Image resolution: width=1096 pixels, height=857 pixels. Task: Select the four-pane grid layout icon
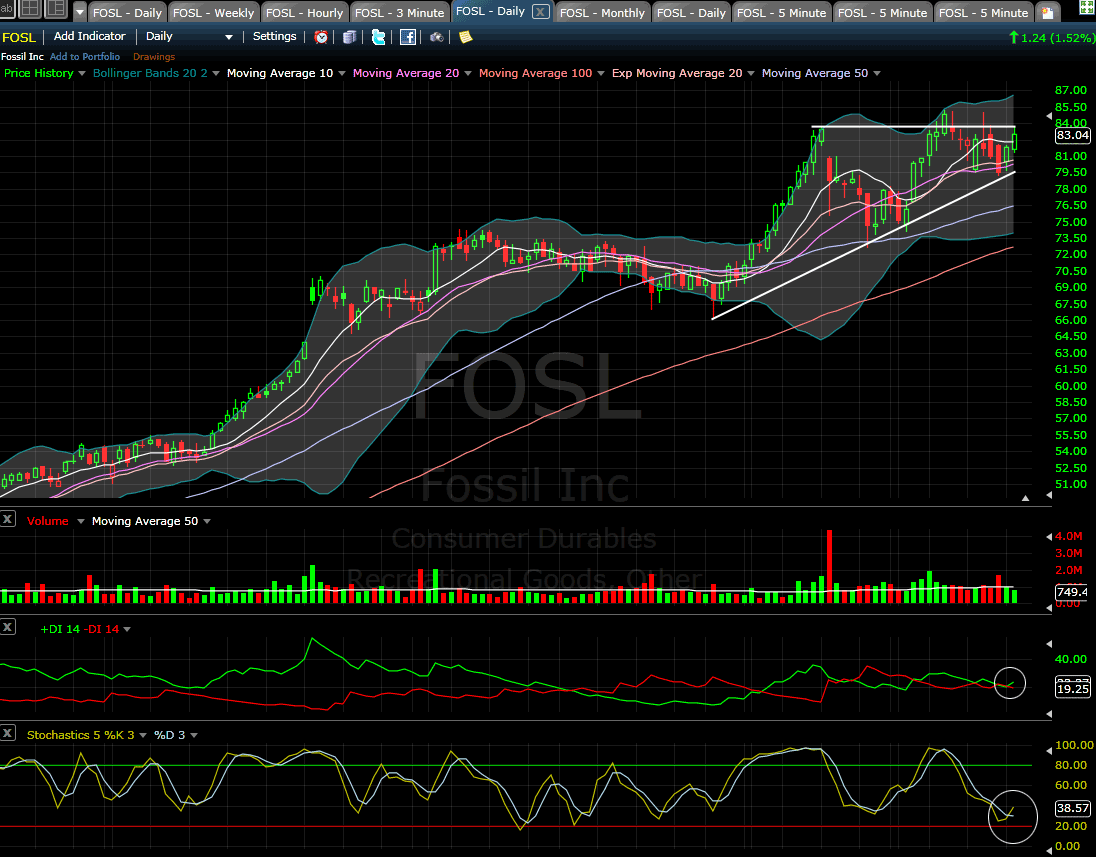click(30, 8)
